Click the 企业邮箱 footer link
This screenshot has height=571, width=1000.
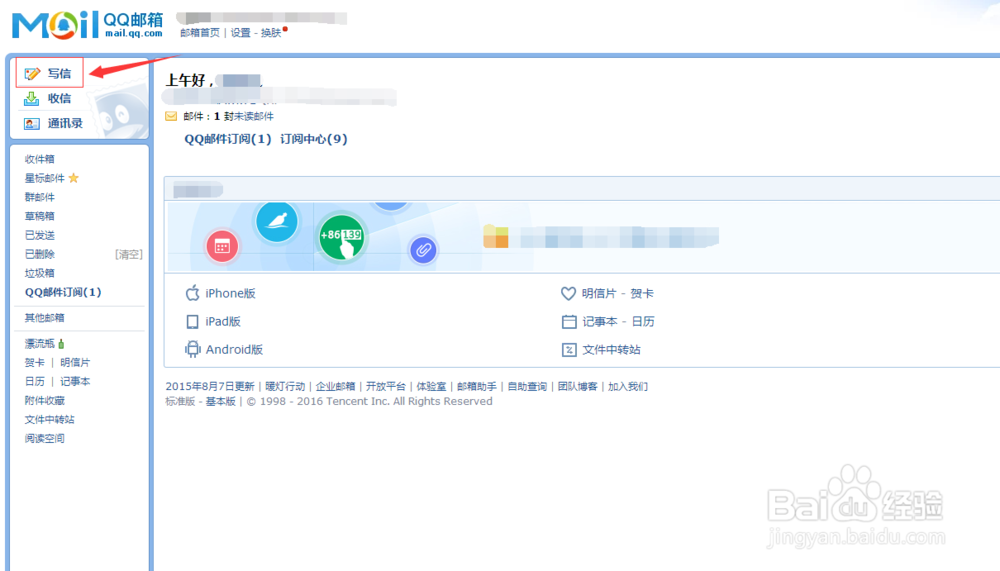[x=335, y=387]
